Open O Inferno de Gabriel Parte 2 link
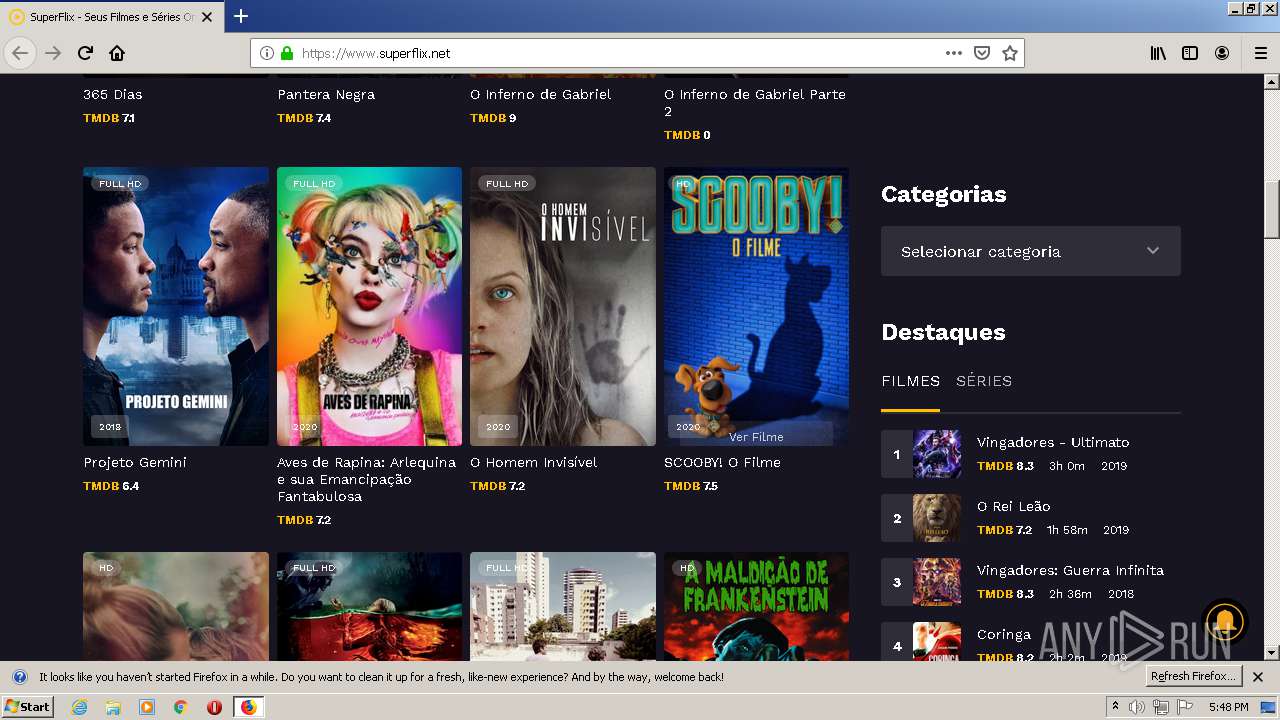Screen dimensions: 1280x720 (755, 102)
